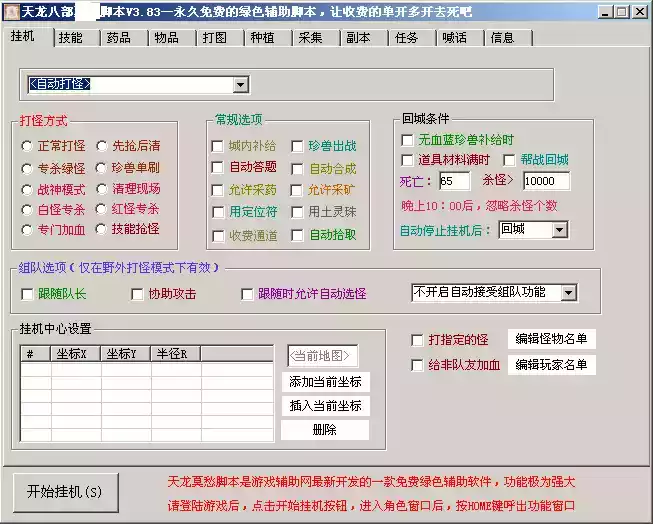Toggle 珍兽出战 checkbox

[297, 146]
